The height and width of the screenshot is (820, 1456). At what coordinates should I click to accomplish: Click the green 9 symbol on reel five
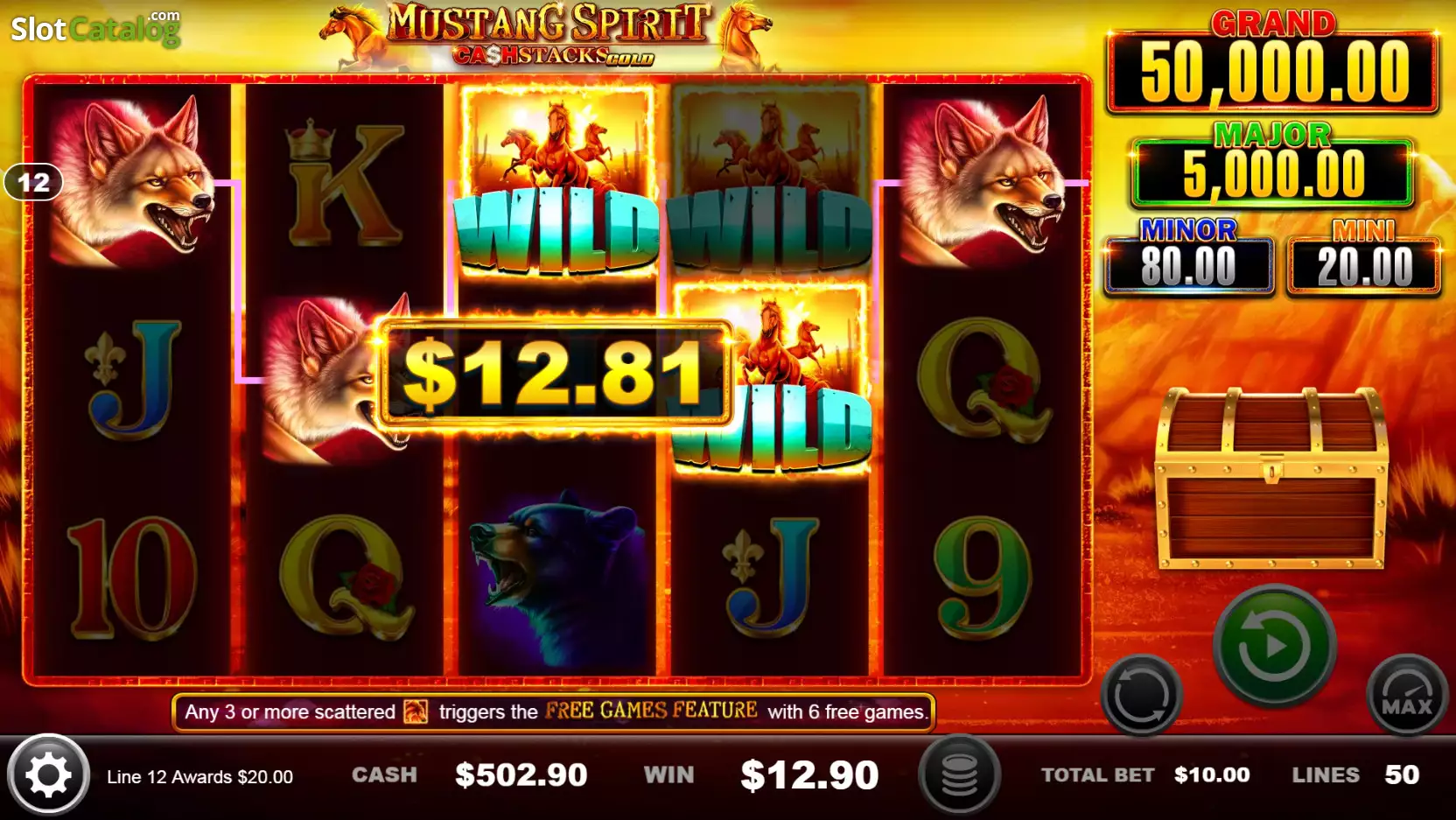click(x=983, y=578)
